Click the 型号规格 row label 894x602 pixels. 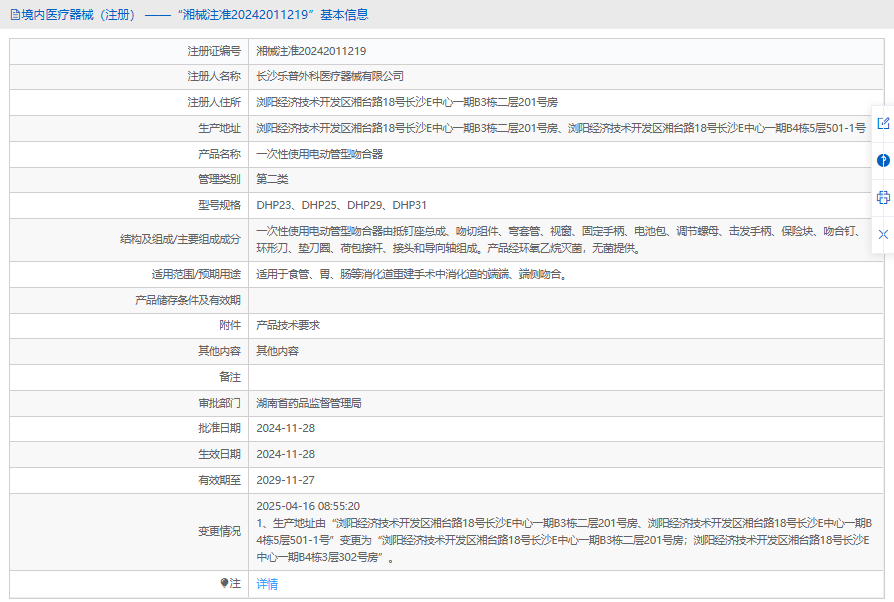point(219,205)
